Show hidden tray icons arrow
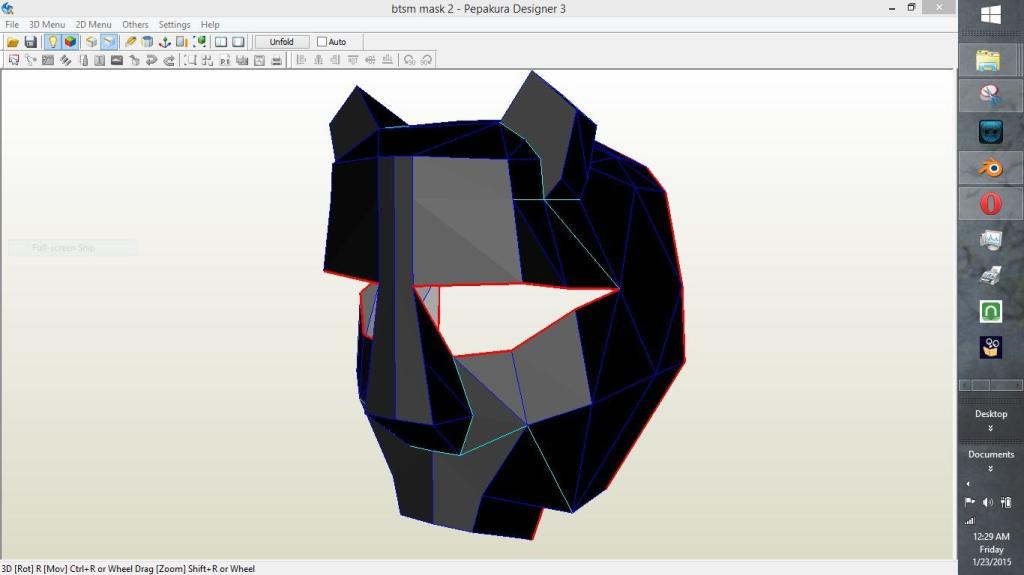Screen dimensions: 1024x575 [968, 484]
